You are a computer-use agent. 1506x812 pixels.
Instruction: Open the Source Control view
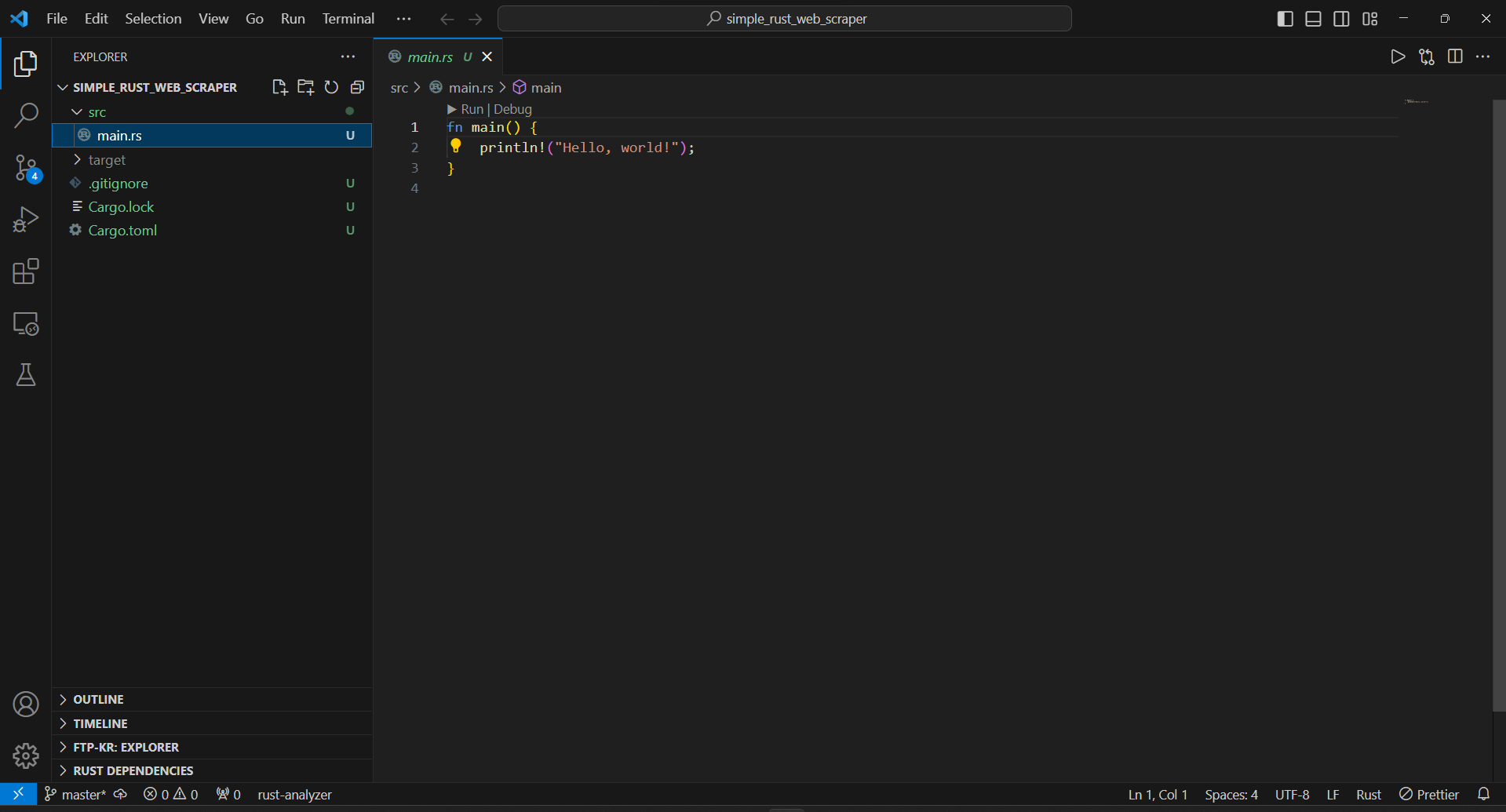26,168
